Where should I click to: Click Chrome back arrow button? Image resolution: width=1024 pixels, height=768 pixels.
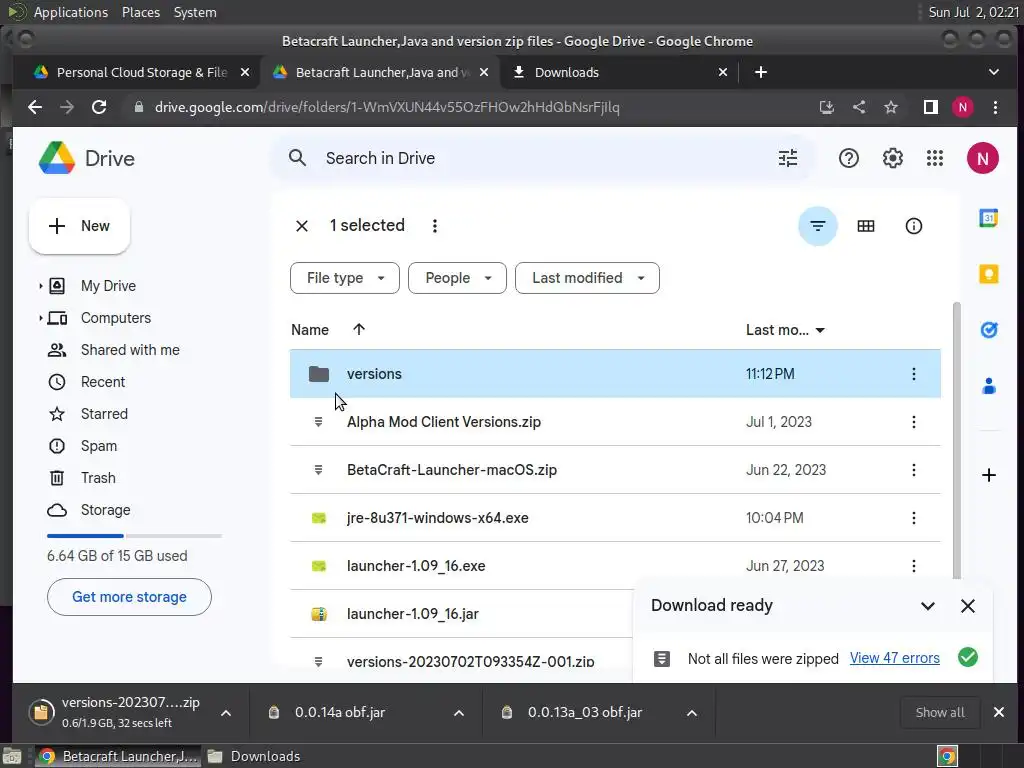35,107
